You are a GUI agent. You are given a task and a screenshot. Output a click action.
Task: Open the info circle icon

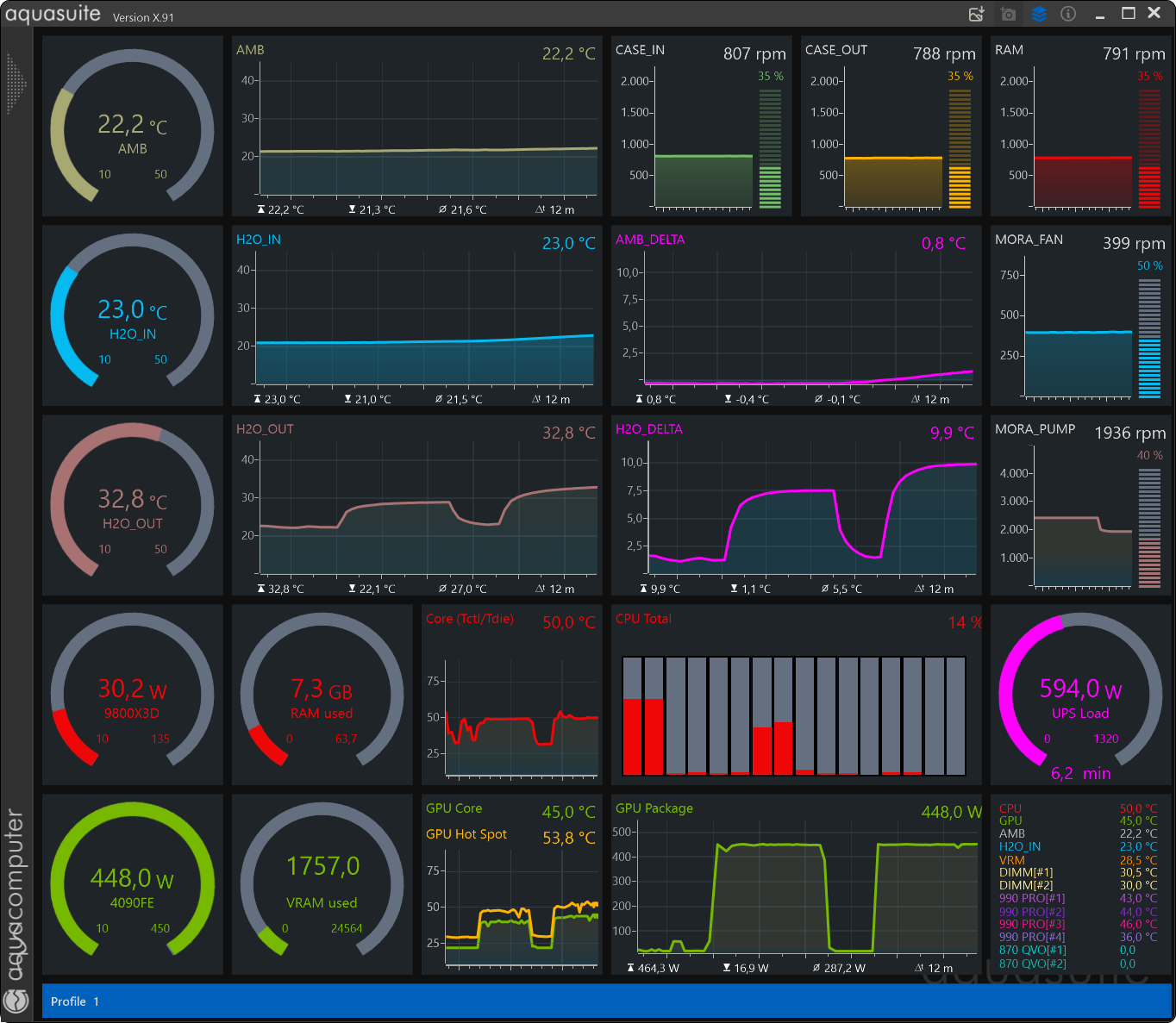pyautogui.click(x=1068, y=14)
